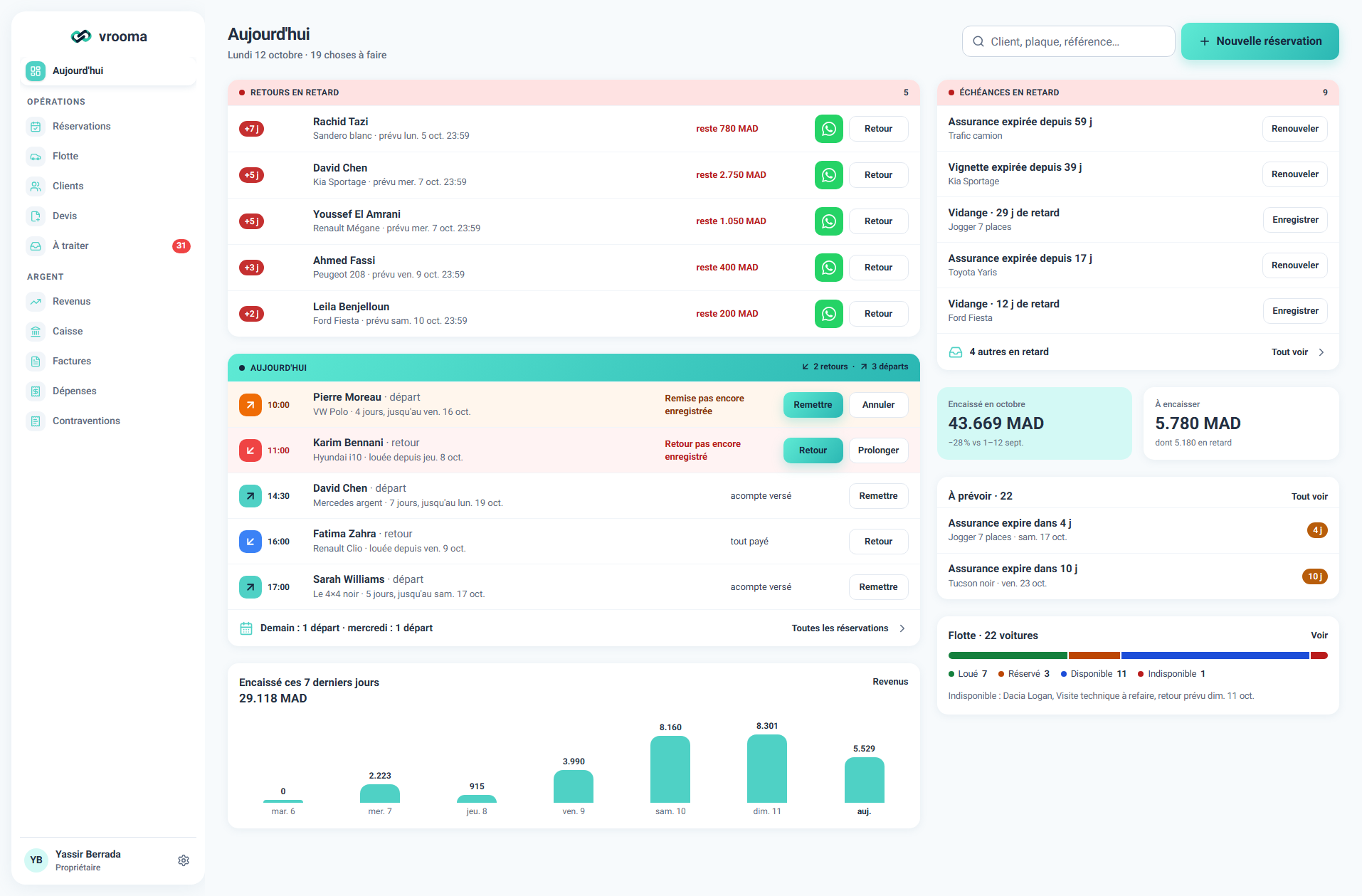Open the Flotte section
Image resolution: width=1362 pixels, height=896 pixels.
pyautogui.click(x=108, y=157)
